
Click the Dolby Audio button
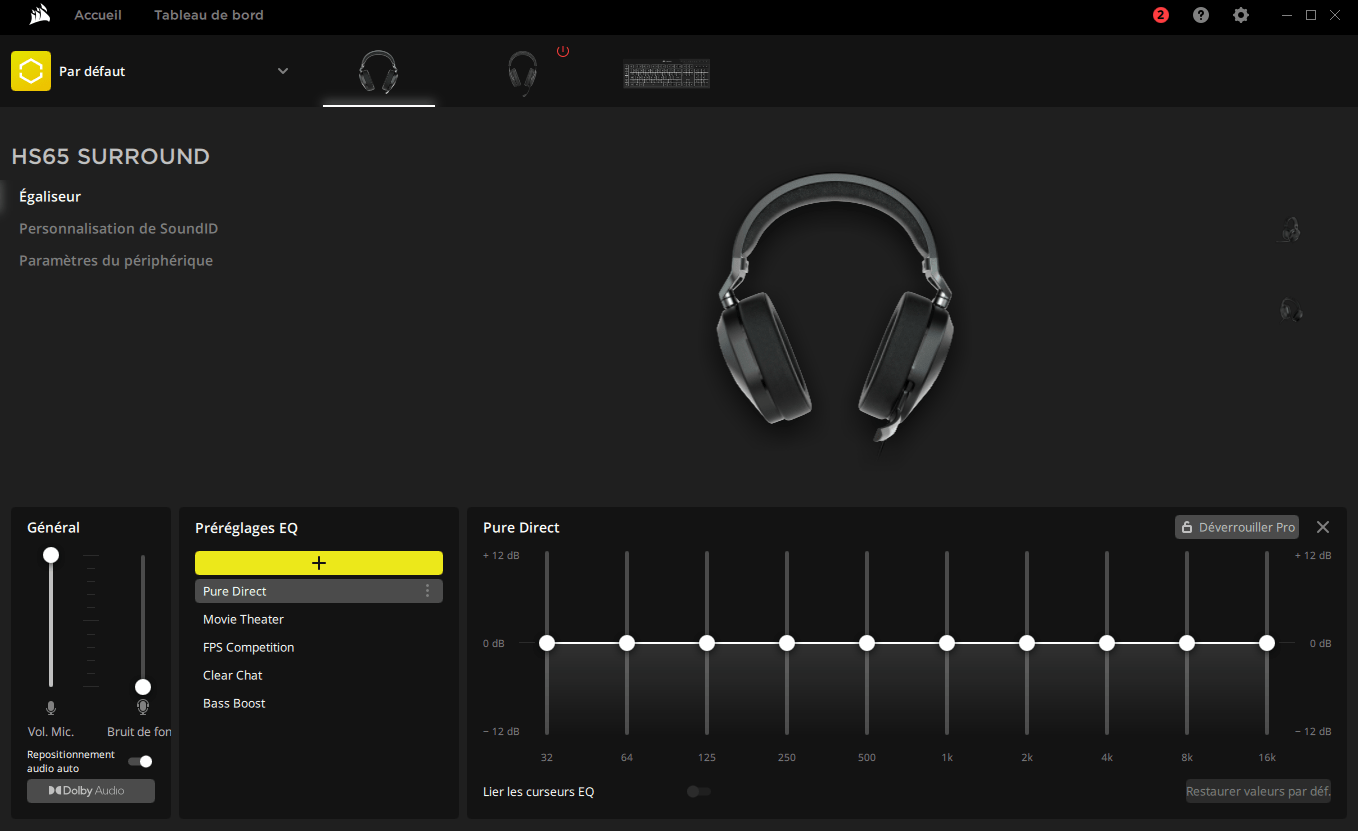point(91,791)
